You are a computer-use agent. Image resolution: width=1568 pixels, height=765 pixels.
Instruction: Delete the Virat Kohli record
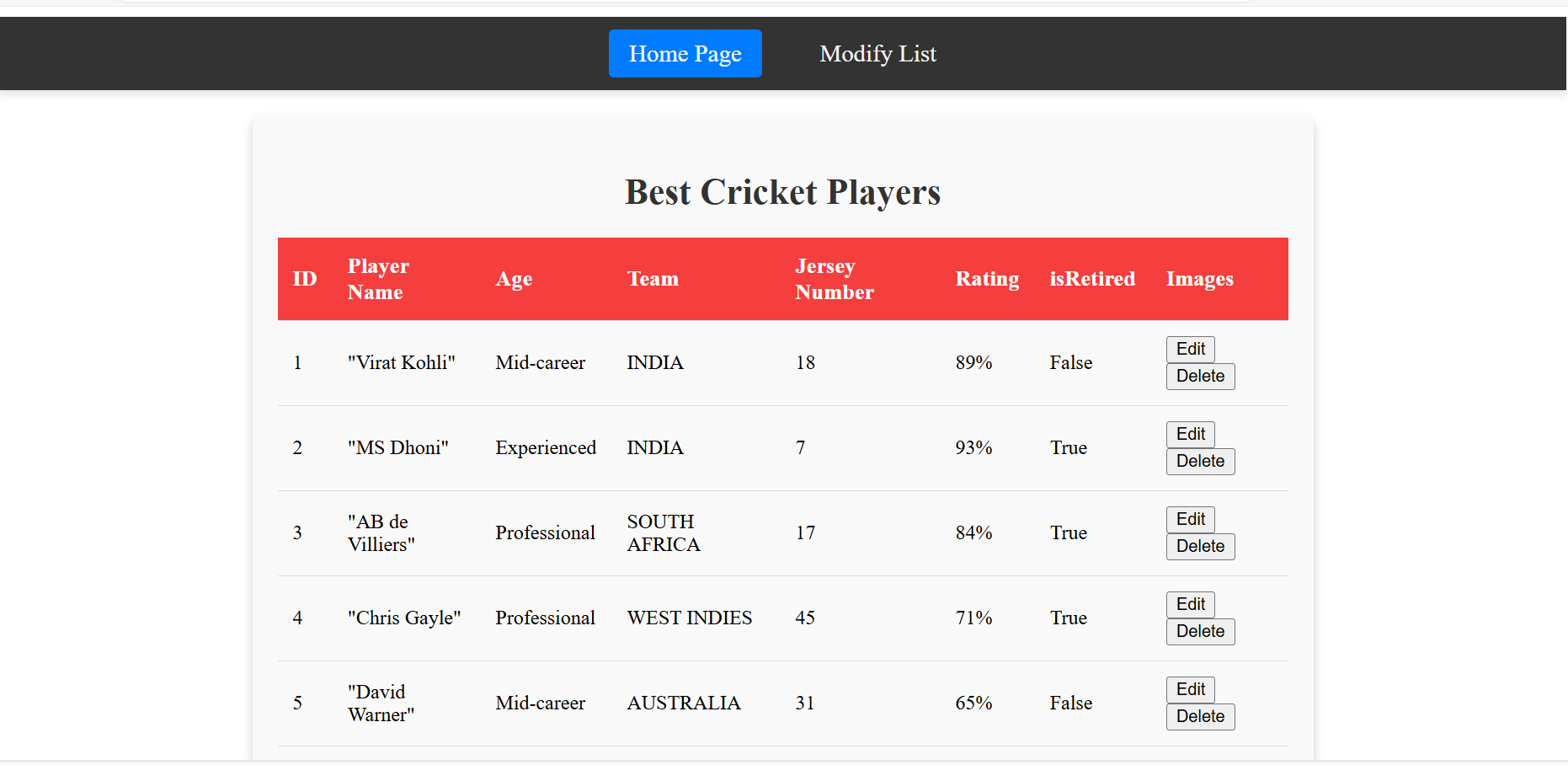pos(1199,376)
